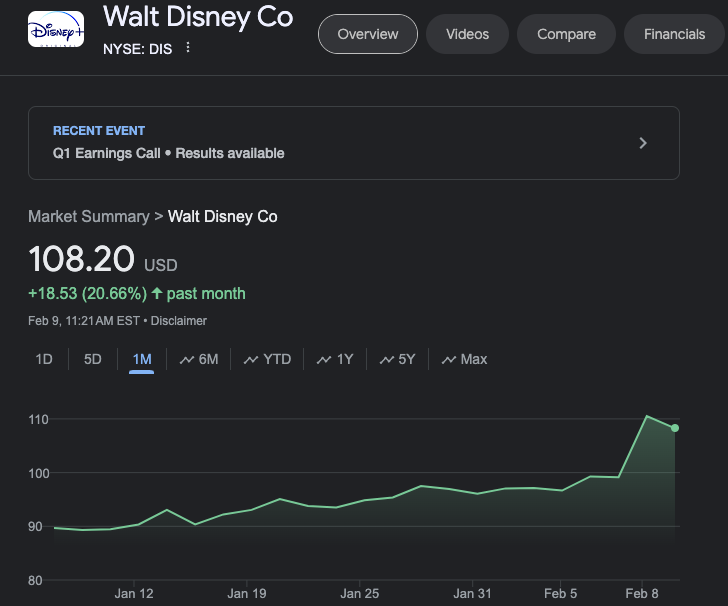Select the Compare tab

[x=566, y=34]
